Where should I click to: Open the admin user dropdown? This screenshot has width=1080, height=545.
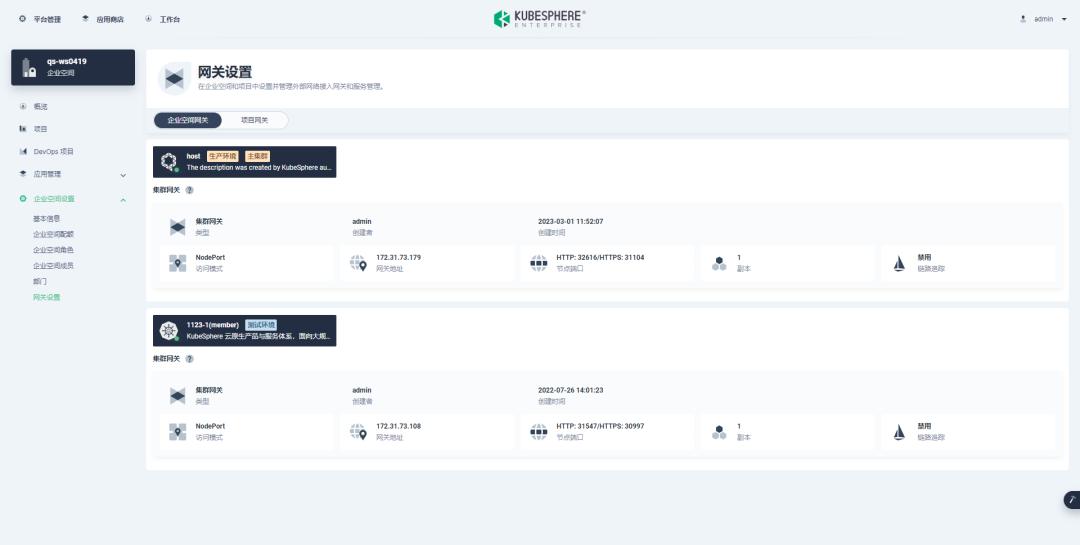pyautogui.click(x=1044, y=19)
